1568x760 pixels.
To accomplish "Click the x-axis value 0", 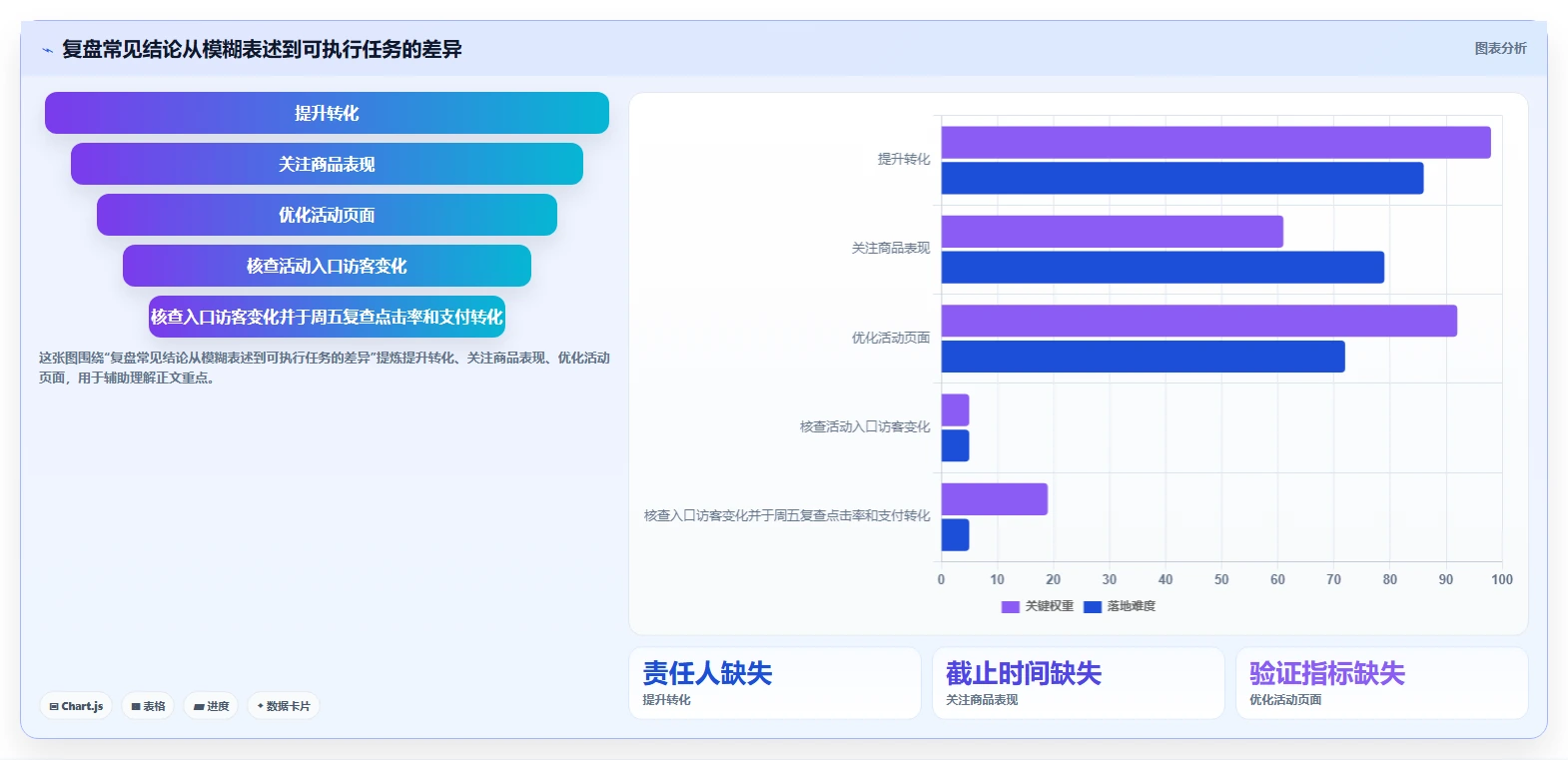I will [x=941, y=579].
